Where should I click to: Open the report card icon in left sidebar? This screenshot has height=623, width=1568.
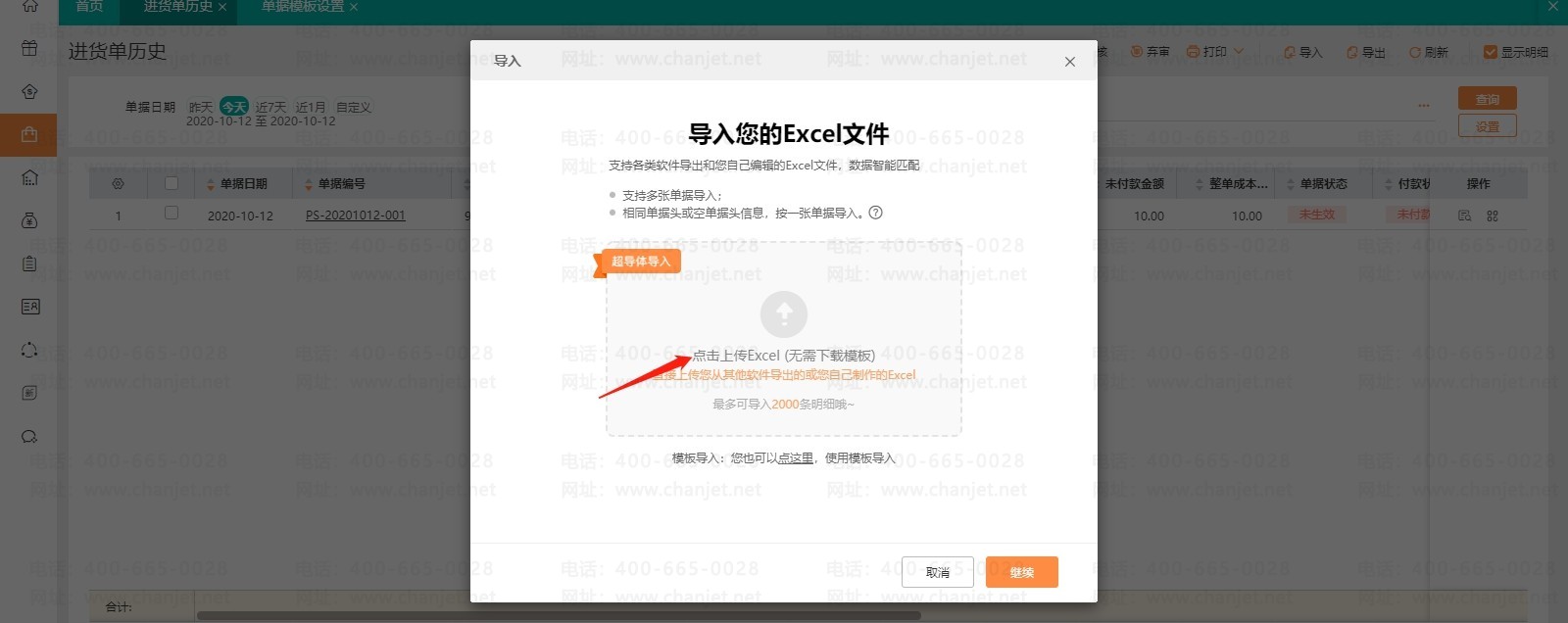pyautogui.click(x=29, y=307)
